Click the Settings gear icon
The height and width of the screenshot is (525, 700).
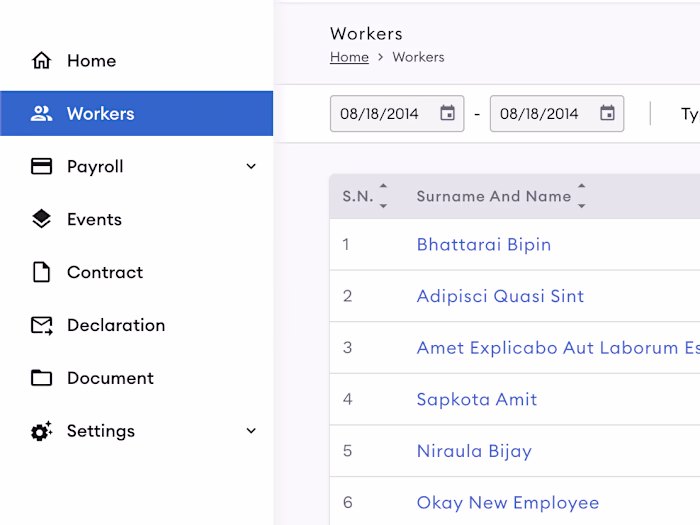[x=42, y=431]
